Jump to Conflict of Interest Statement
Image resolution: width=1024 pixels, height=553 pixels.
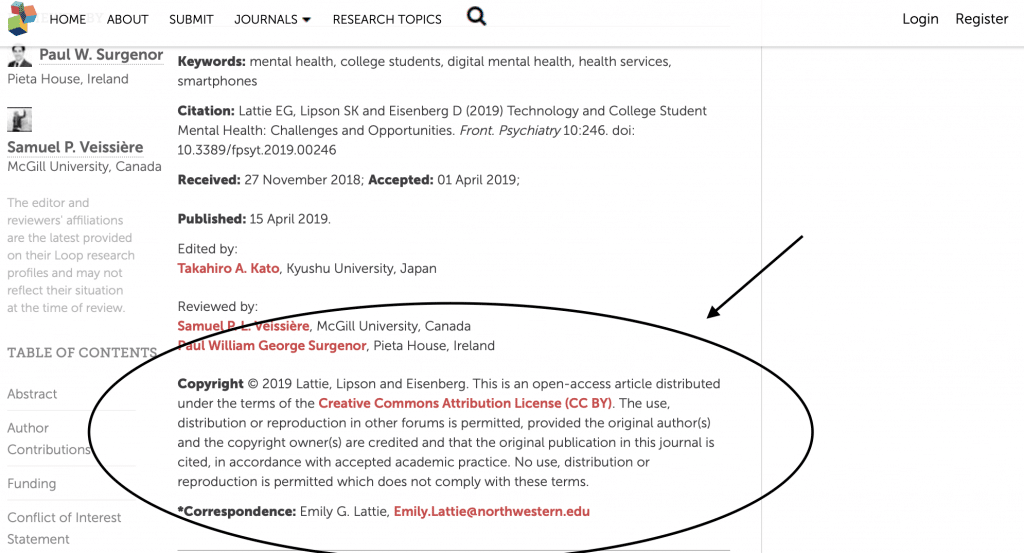64,528
